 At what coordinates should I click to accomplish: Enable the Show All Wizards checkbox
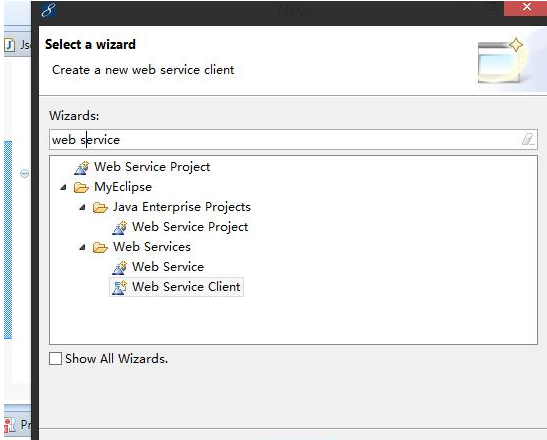(x=55, y=358)
